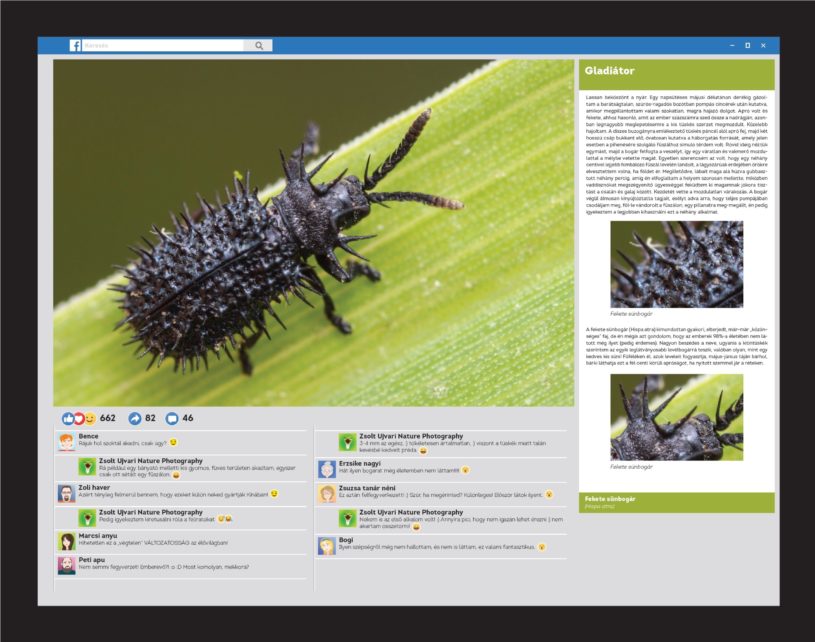Viewport: 815px width, 642px height.
Task: Open Erzsike nagyi's profile avatar
Action: (327, 469)
